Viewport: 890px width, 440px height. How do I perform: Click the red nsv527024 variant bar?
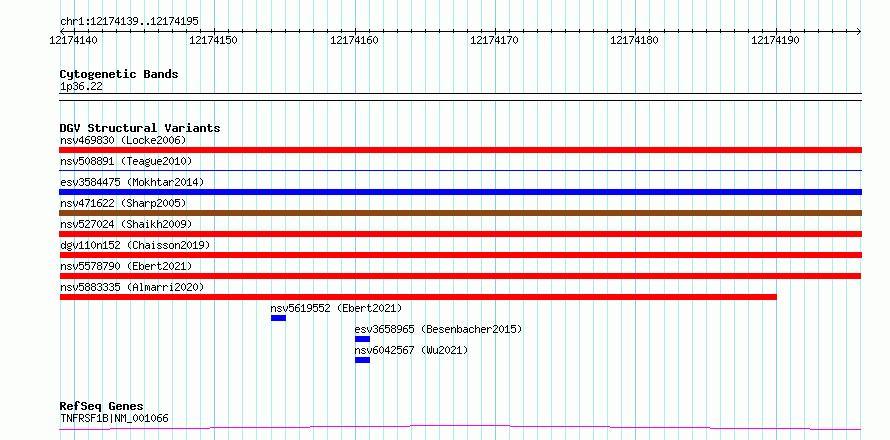(x=460, y=234)
